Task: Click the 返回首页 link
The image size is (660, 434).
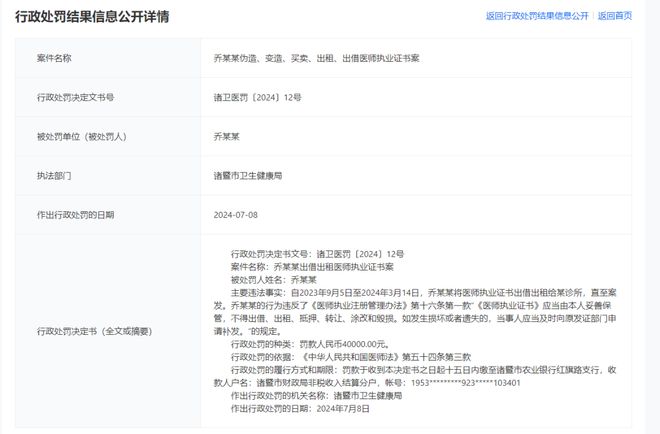Action: [x=615, y=16]
